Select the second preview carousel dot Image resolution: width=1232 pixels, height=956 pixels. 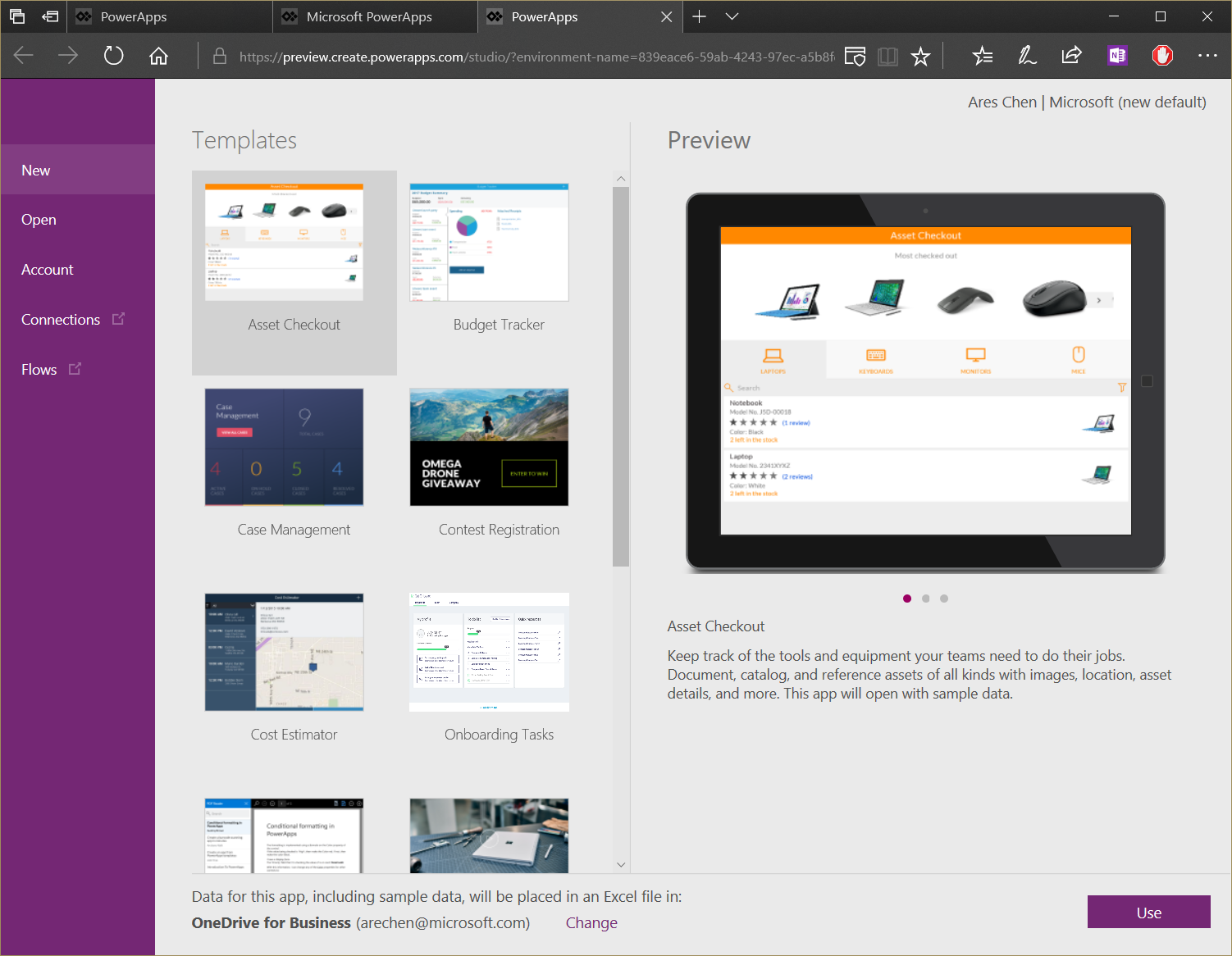pos(925,599)
